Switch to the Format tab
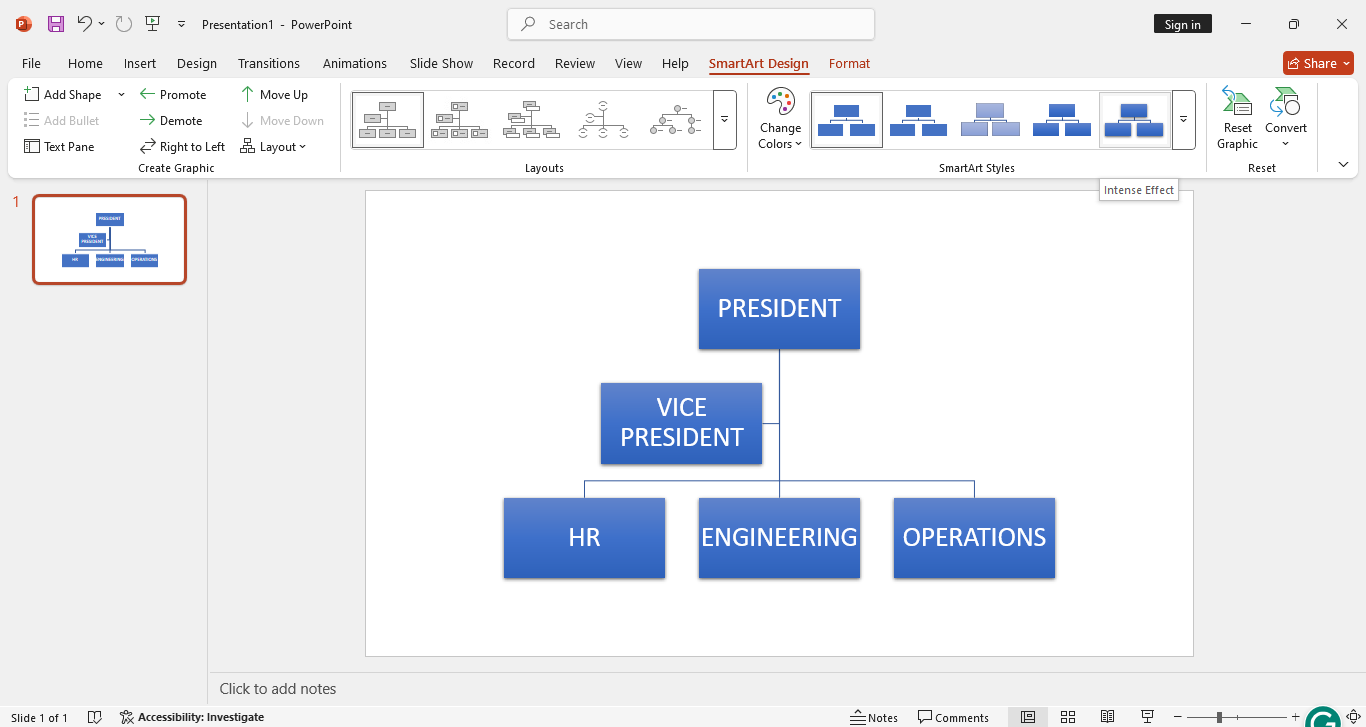This screenshot has height=727, width=1366. click(x=849, y=63)
